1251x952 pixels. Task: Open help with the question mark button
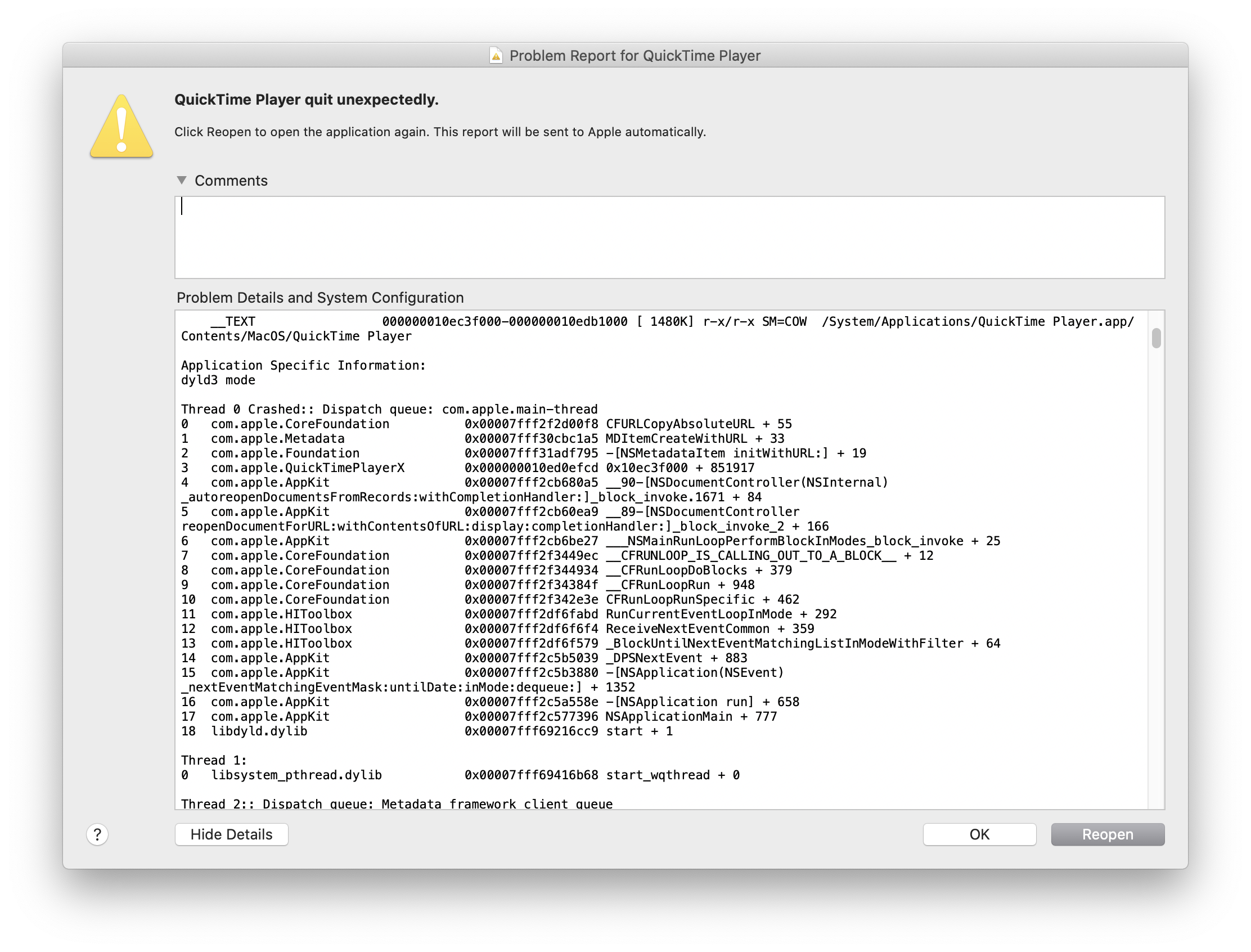[x=97, y=834]
